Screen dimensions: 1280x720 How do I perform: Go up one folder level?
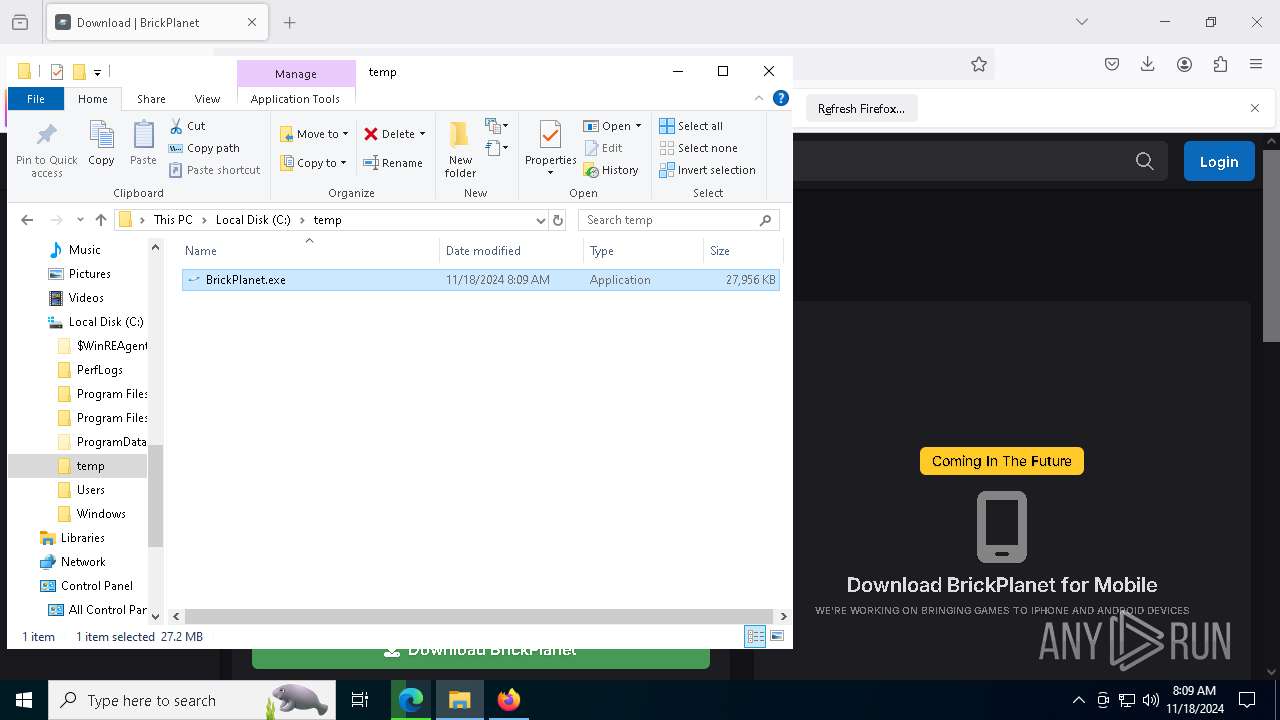click(x=100, y=220)
